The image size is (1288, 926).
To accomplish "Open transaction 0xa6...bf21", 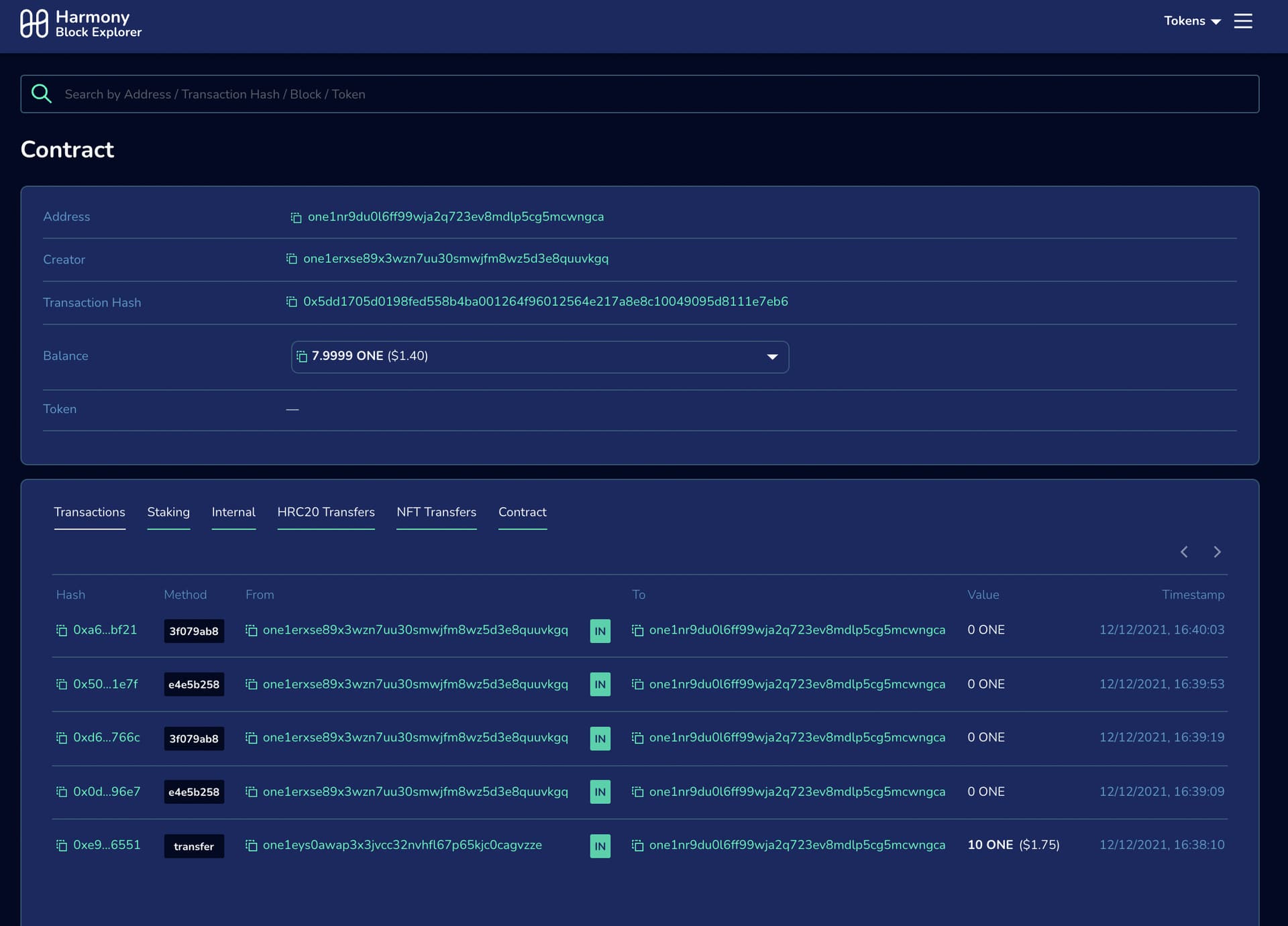I will [x=105, y=630].
